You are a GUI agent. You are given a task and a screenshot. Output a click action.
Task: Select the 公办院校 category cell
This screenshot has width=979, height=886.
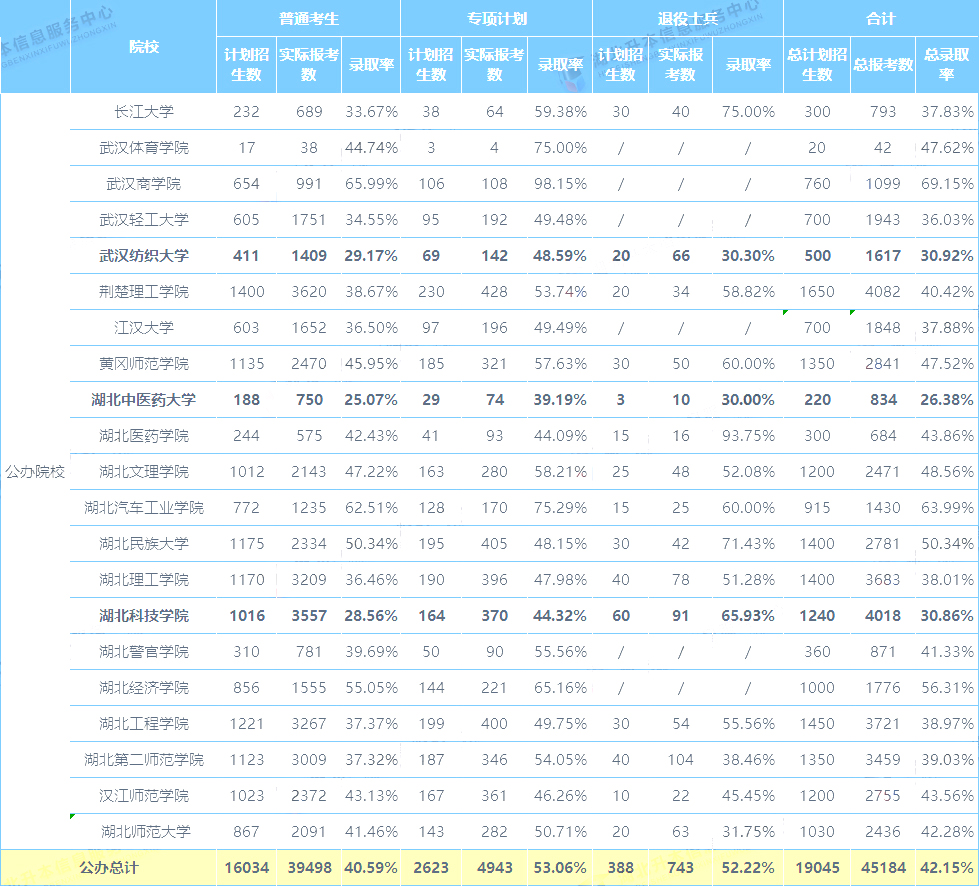[35, 472]
